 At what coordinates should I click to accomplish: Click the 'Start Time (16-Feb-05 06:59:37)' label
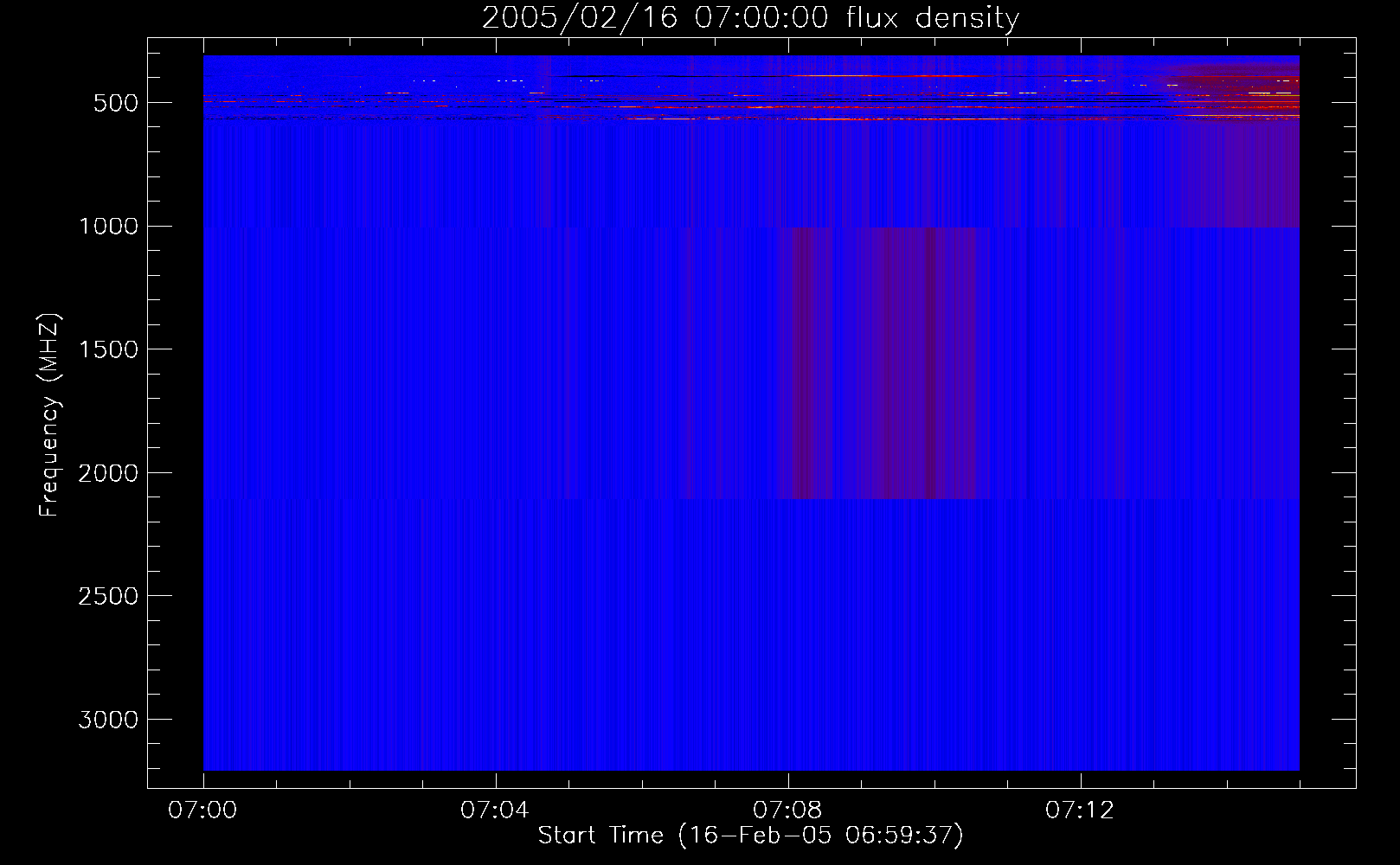click(x=750, y=836)
